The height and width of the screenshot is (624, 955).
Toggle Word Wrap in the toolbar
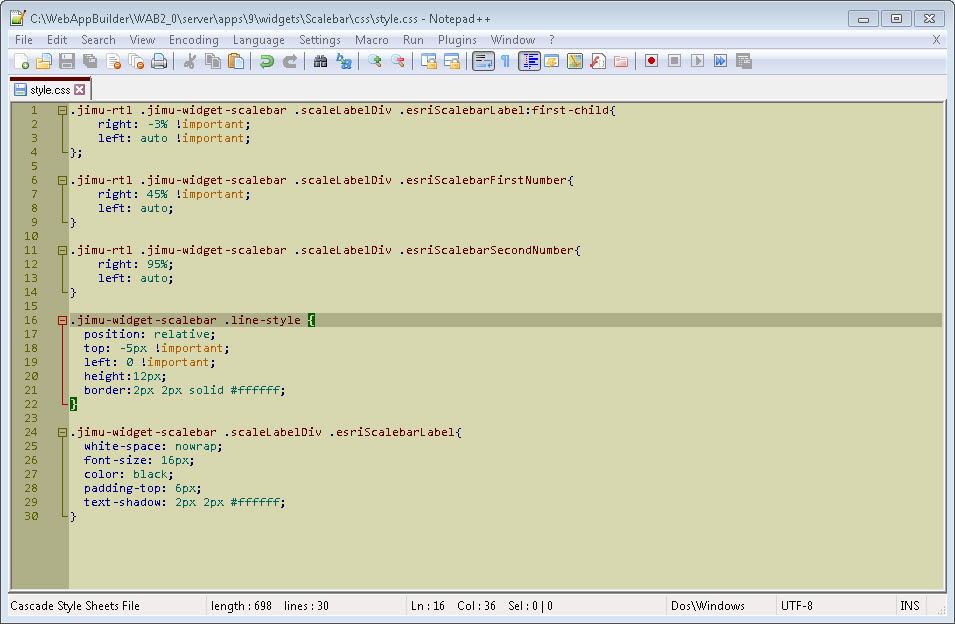click(x=483, y=61)
